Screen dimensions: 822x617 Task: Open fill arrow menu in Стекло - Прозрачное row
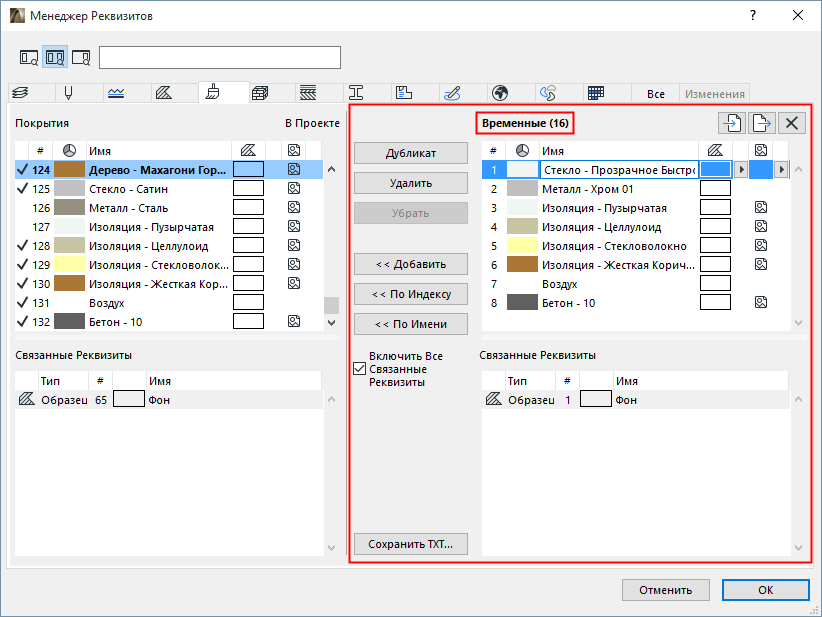741,170
